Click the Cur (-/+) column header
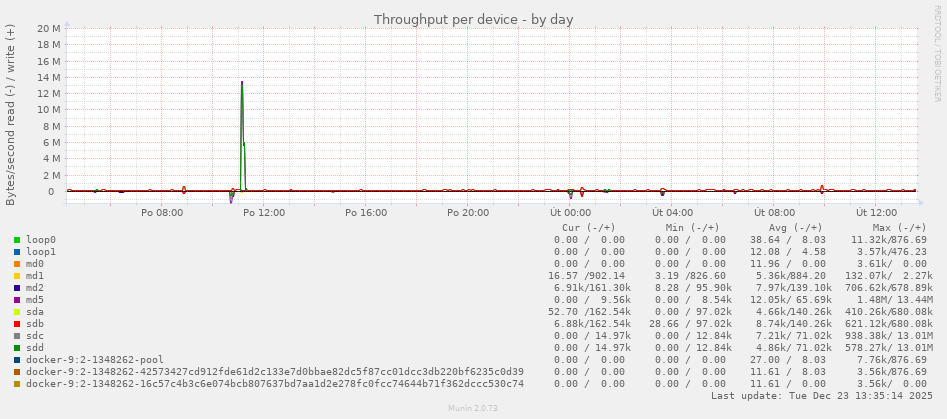 pyautogui.click(x=589, y=228)
